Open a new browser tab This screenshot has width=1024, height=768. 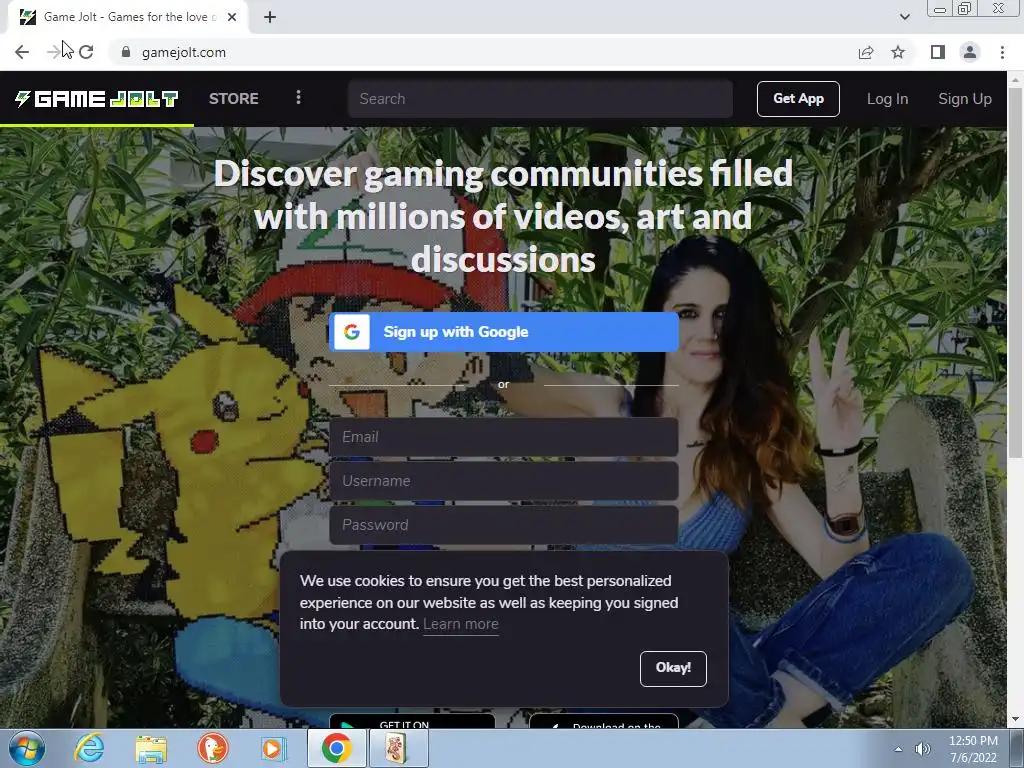click(270, 17)
